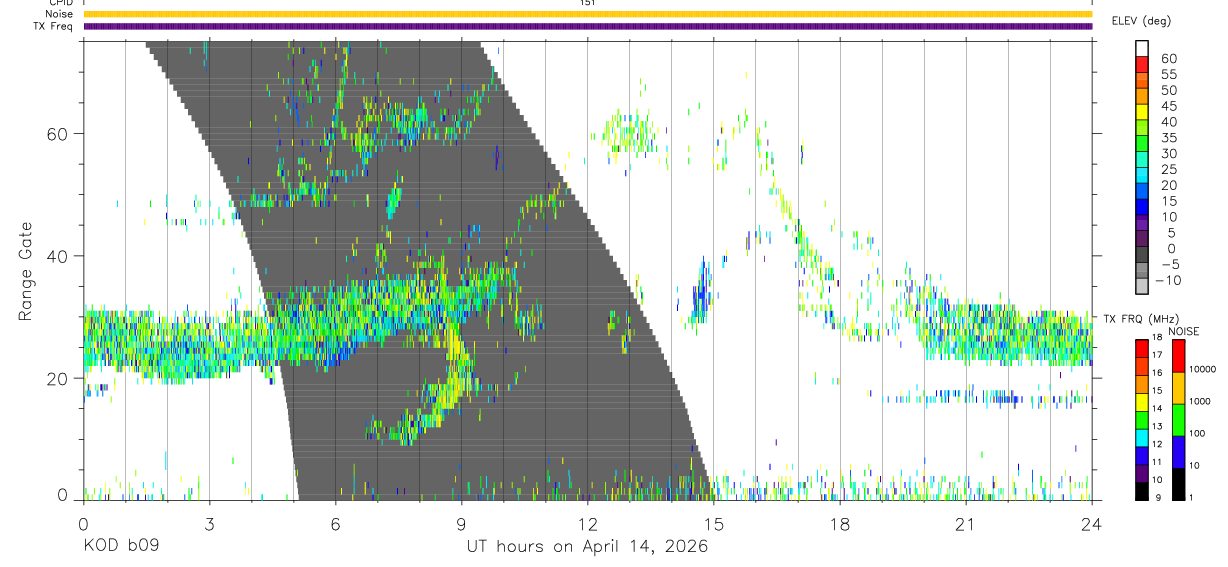Pick the blue swatch in NOISE colorbar
Viewport: 1228px width, 567px height.
pyautogui.click(x=1178, y=451)
